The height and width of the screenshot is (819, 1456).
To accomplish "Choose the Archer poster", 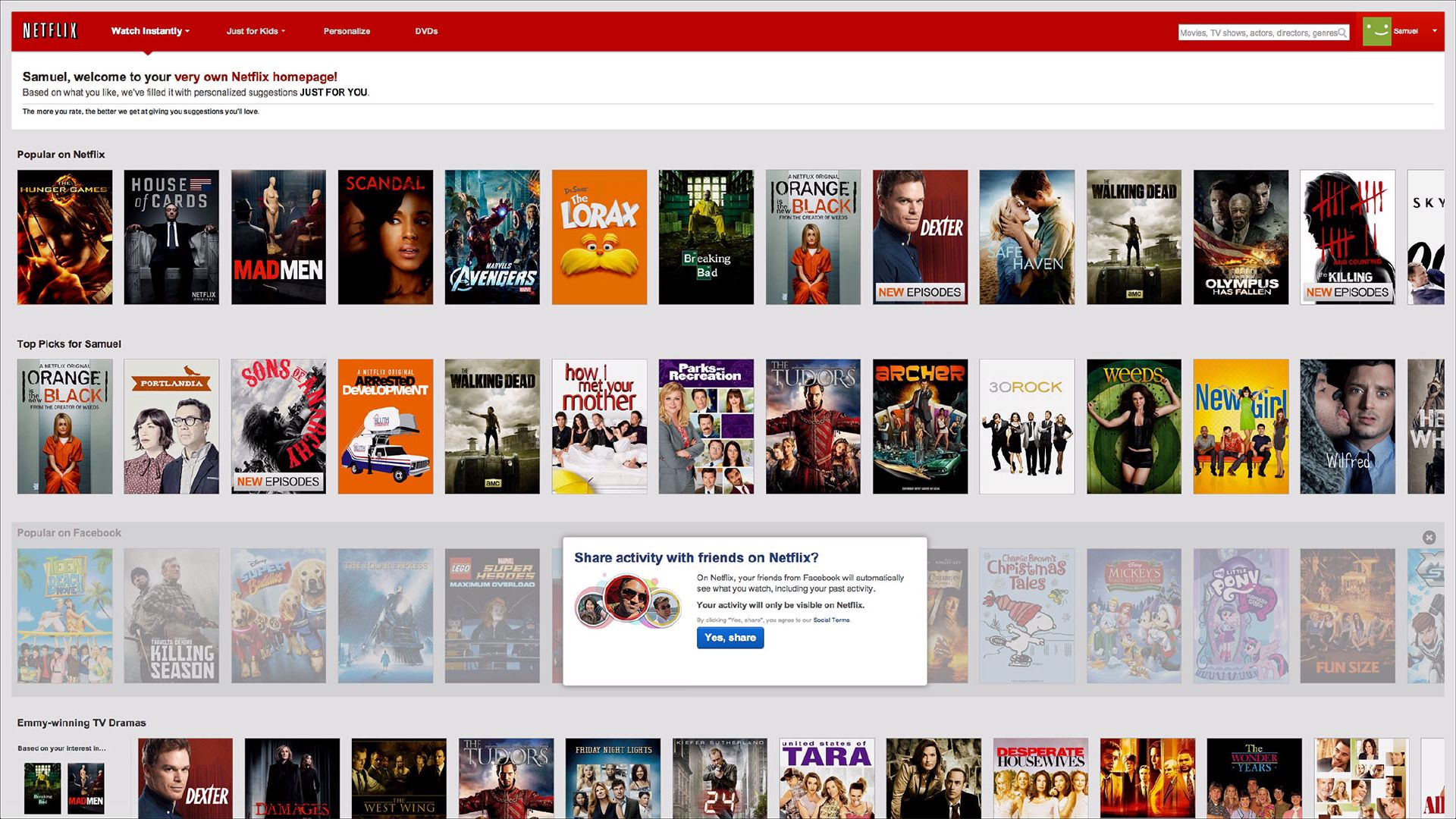I will pyautogui.click(x=920, y=427).
